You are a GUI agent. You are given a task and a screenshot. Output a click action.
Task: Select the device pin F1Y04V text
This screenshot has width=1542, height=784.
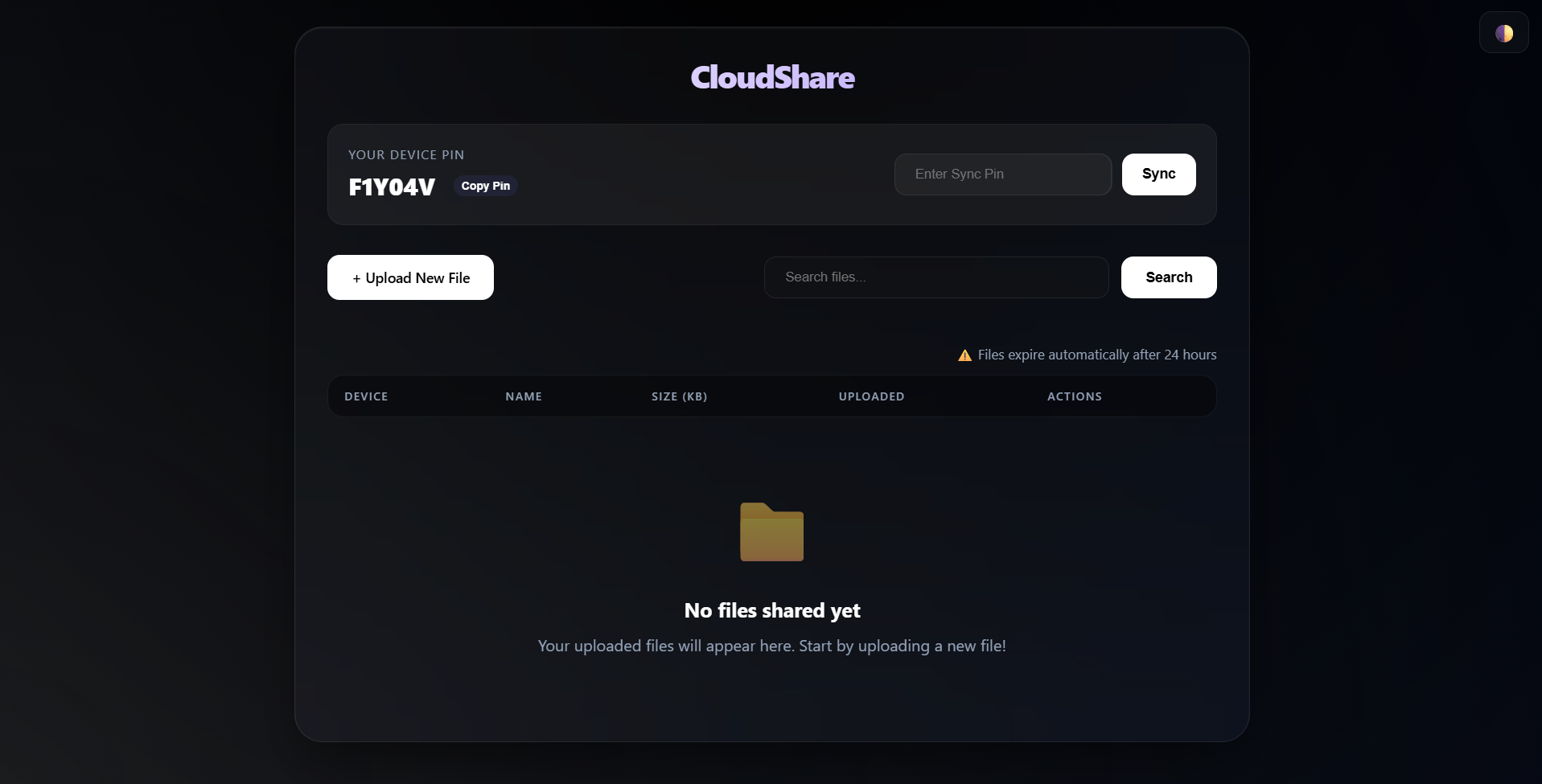(392, 187)
